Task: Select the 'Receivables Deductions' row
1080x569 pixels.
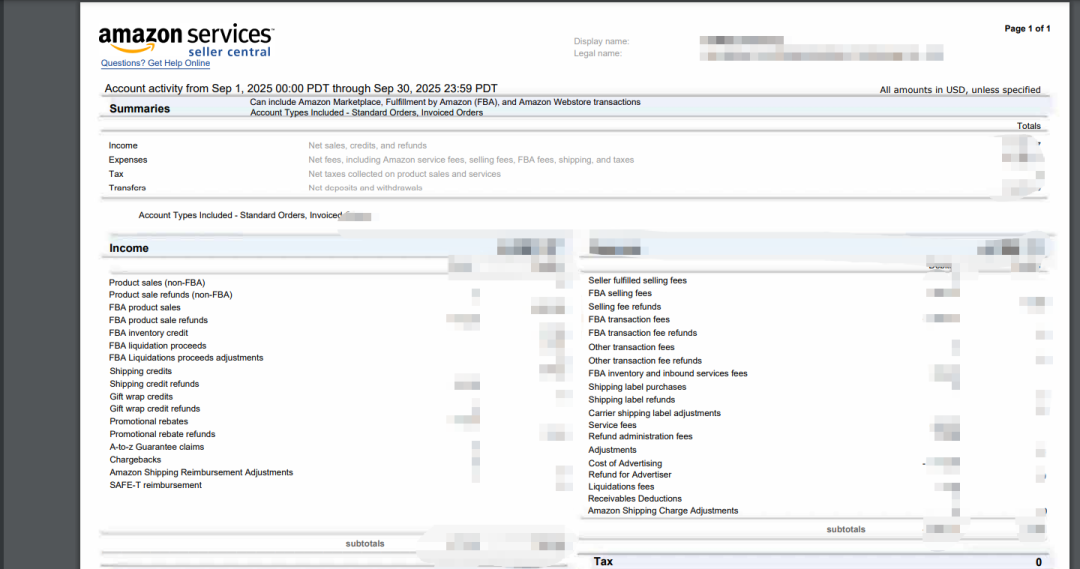Action: 635,499
